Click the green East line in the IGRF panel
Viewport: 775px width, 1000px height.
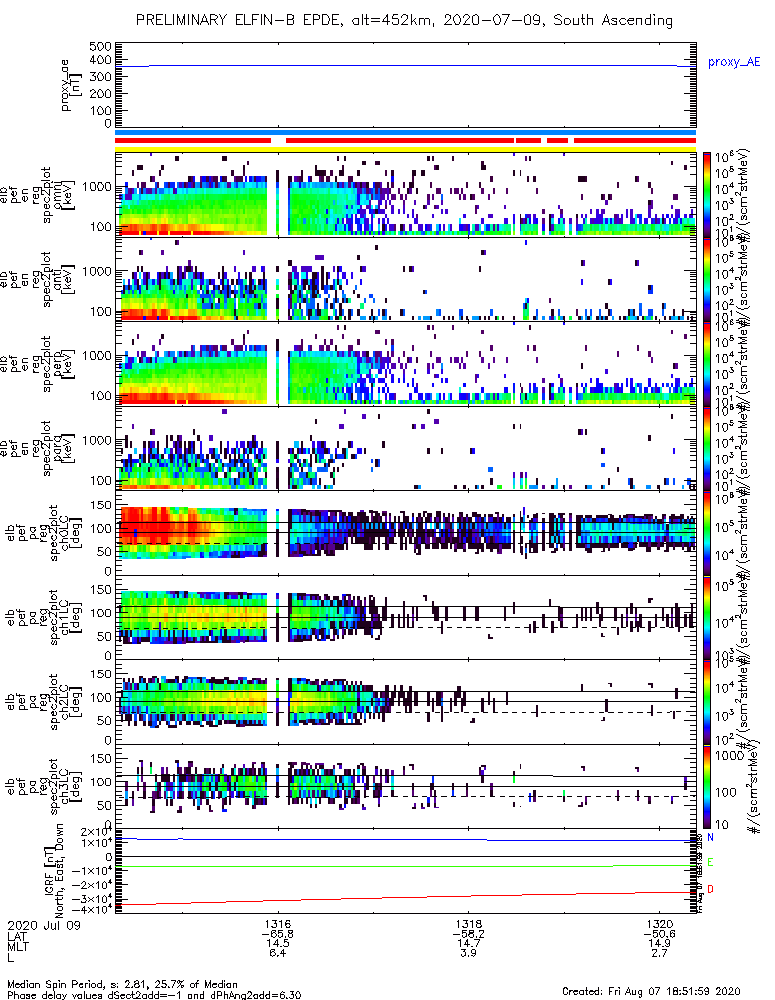406,866
